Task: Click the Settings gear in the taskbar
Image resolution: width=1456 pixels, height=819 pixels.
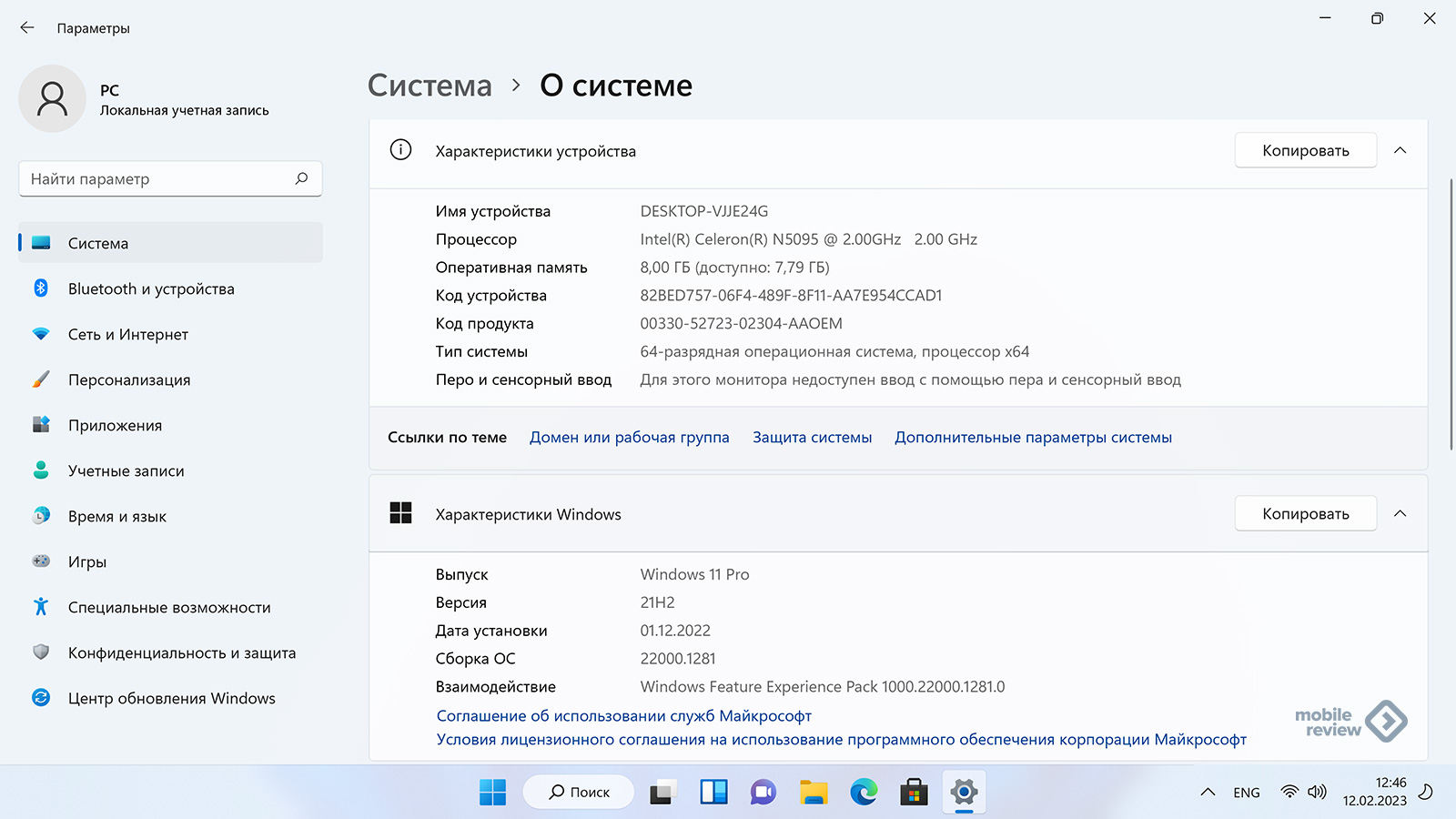Action: tap(964, 793)
